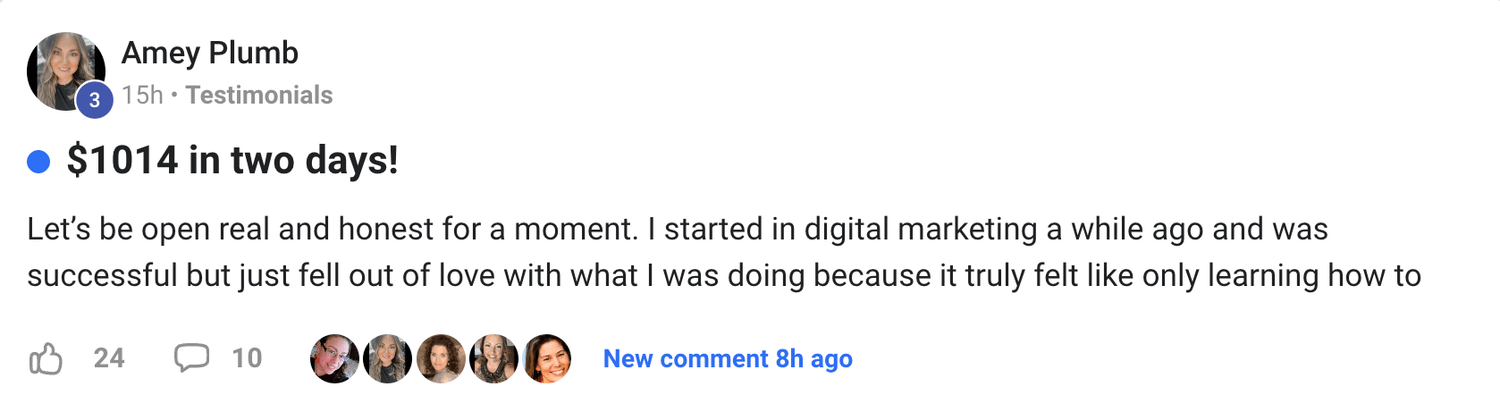
Task: Select the fourth commenter avatar in row
Action: pos(493,359)
